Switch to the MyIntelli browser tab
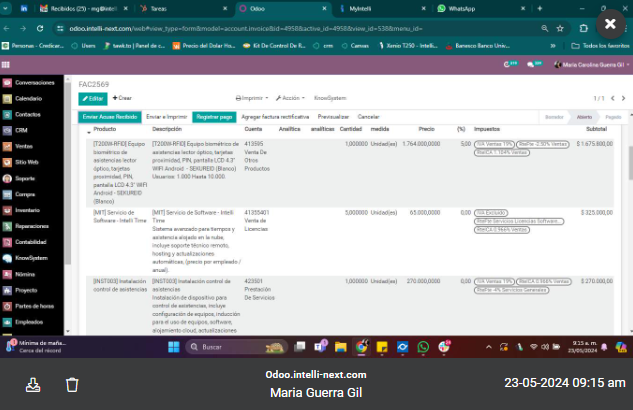The width and height of the screenshot is (633, 410). (382, 8)
